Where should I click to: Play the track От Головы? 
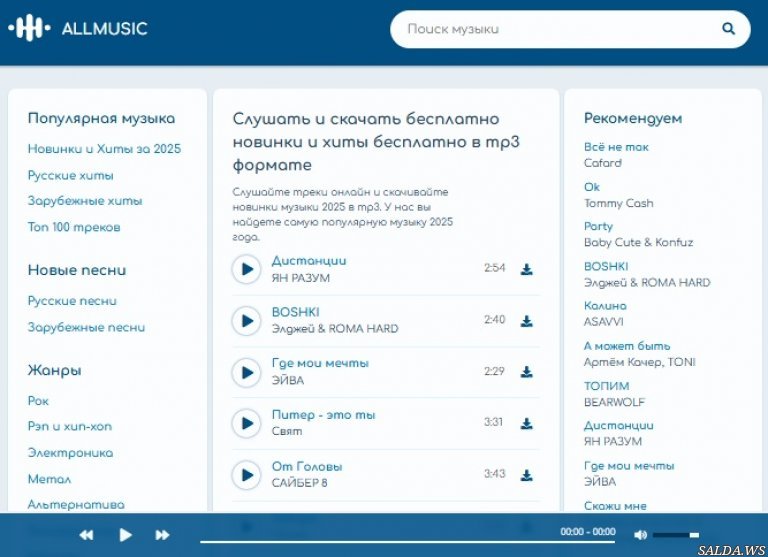(x=246, y=475)
